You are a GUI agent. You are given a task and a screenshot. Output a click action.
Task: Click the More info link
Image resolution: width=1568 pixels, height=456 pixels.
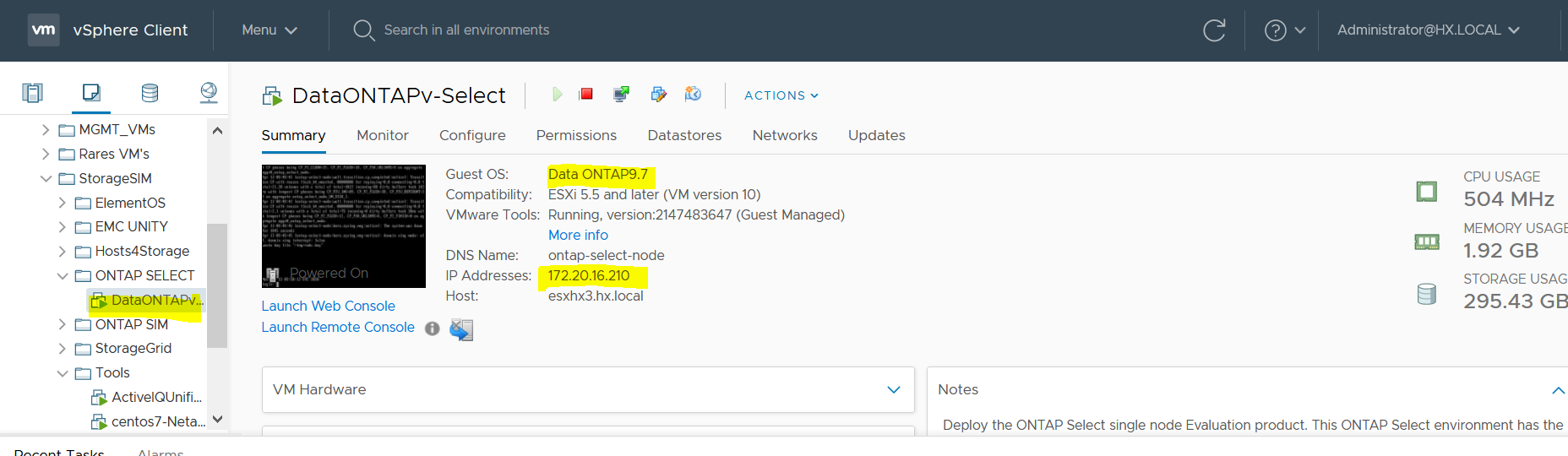coord(578,235)
